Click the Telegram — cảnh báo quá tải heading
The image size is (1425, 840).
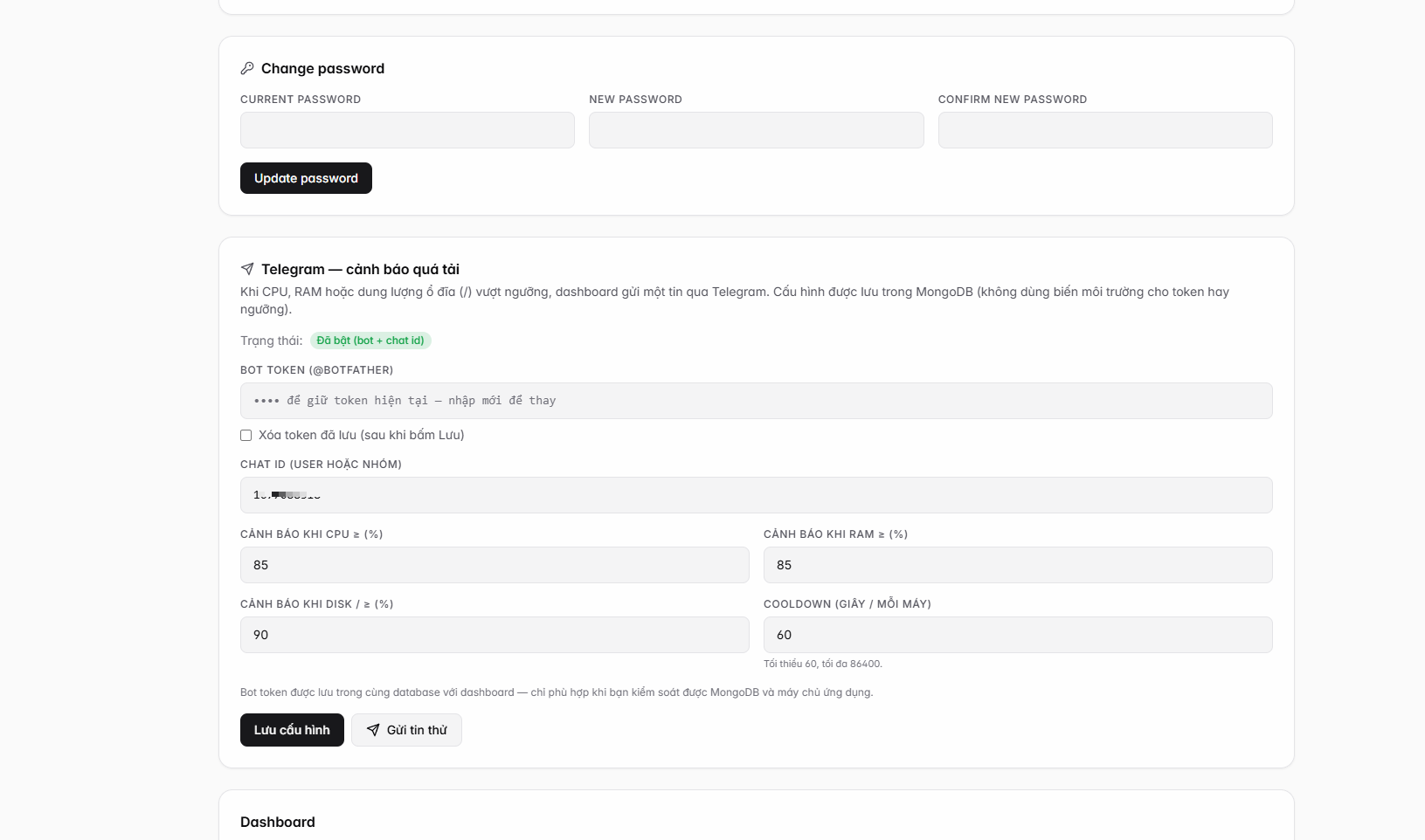tap(360, 269)
